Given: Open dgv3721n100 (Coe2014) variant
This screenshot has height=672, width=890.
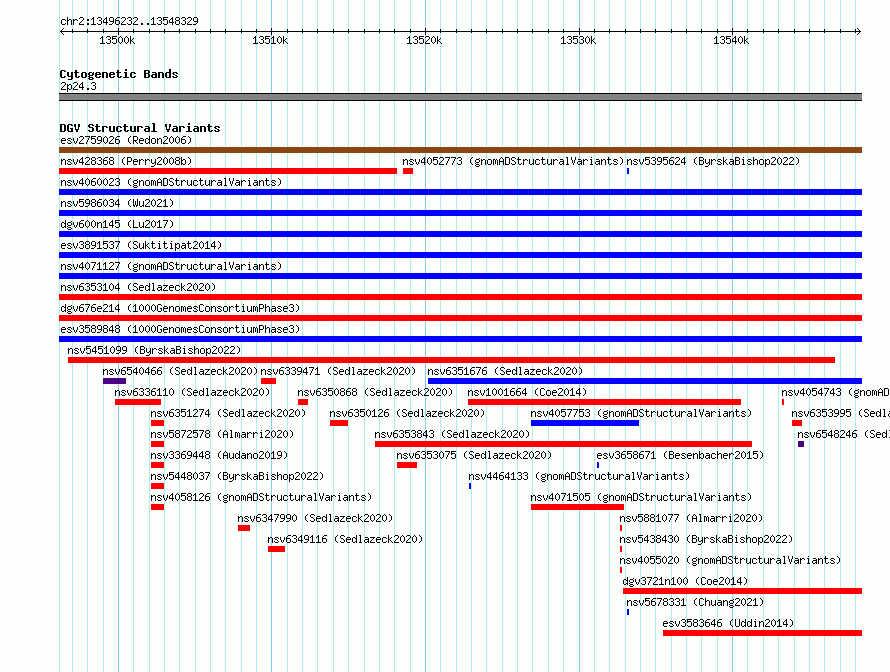Looking at the screenshot, I should [685, 581].
